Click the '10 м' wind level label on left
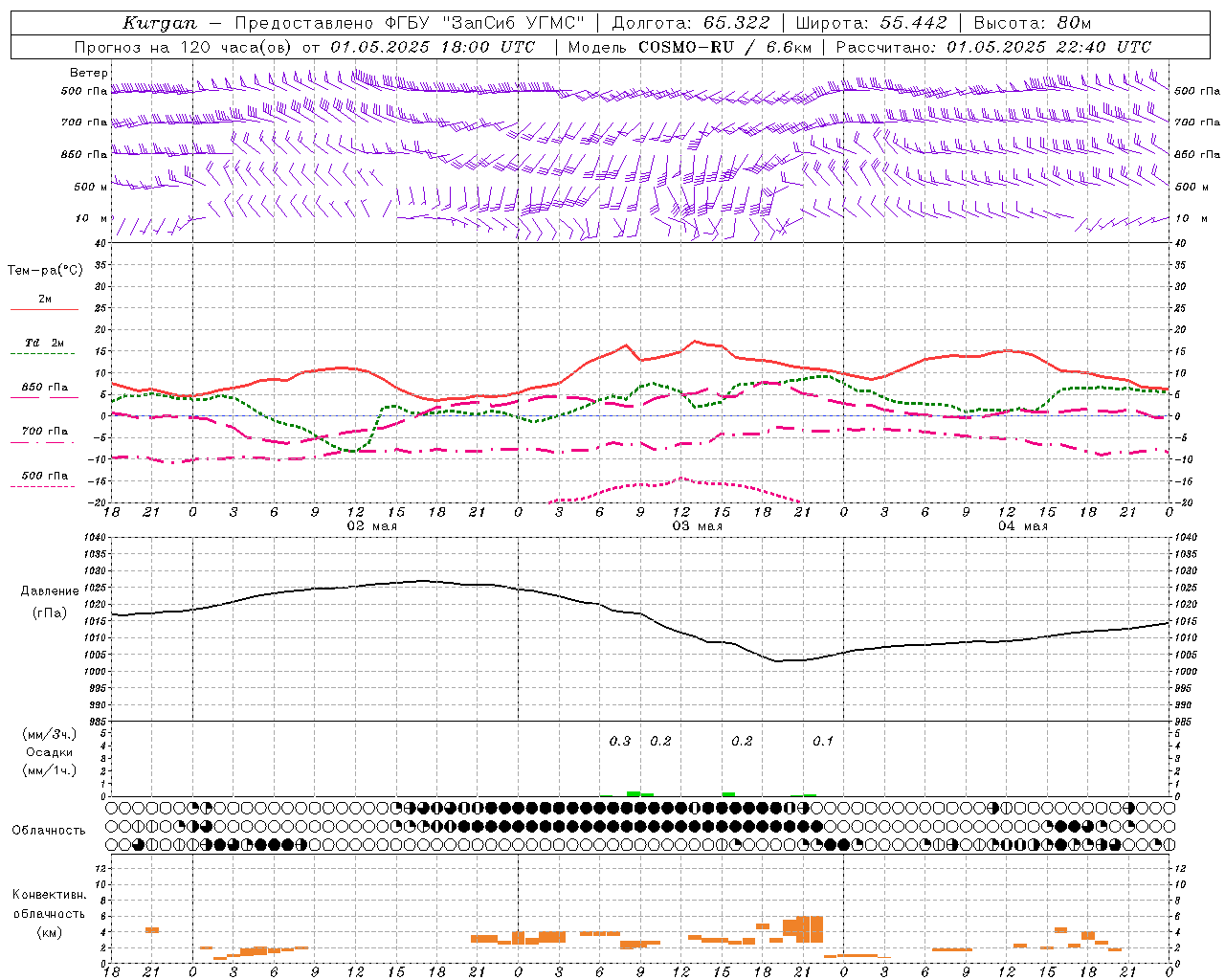Image resolution: width=1225 pixels, height=980 pixels. [92, 218]
